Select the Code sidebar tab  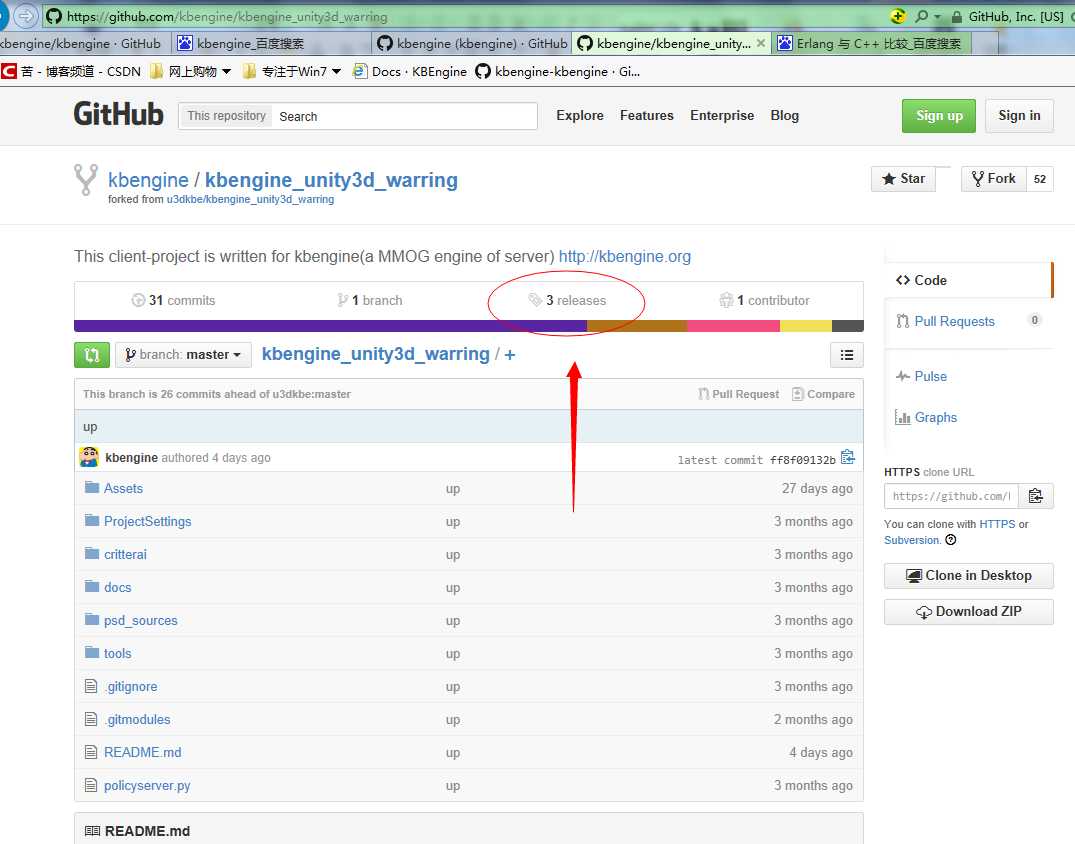pos(968,280)
